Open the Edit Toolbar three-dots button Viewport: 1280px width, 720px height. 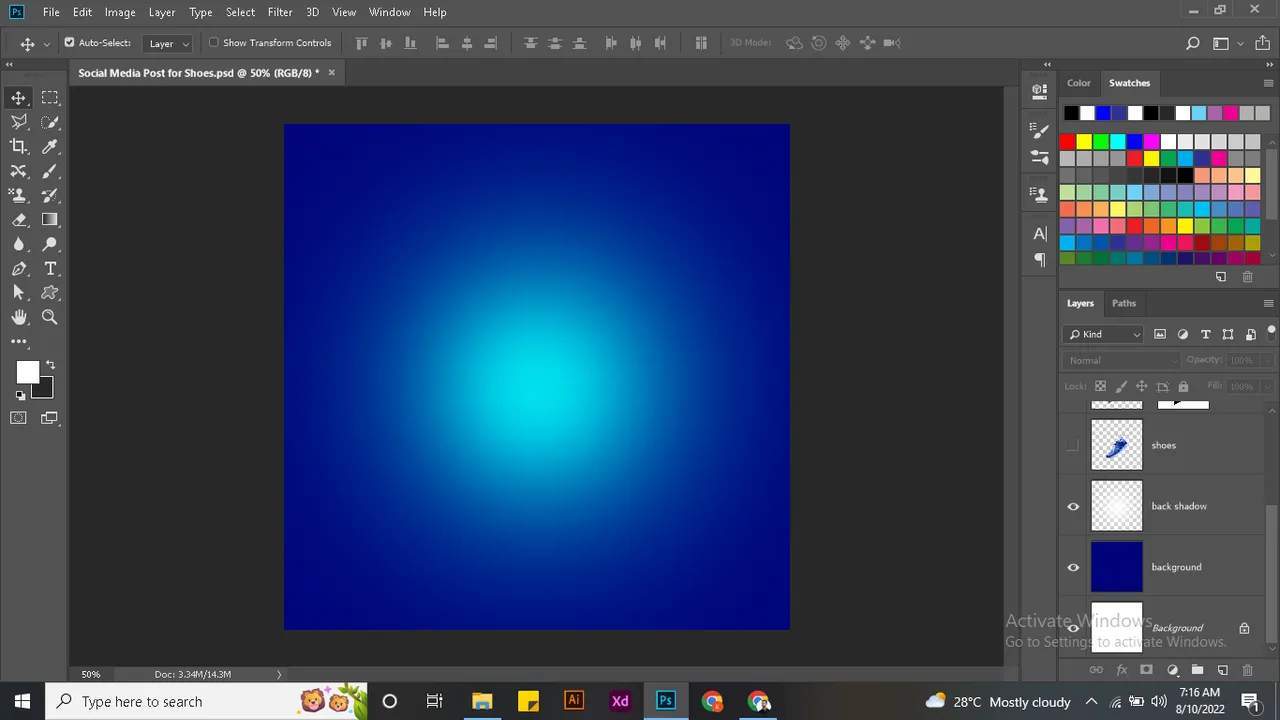[x=19, y=342]
